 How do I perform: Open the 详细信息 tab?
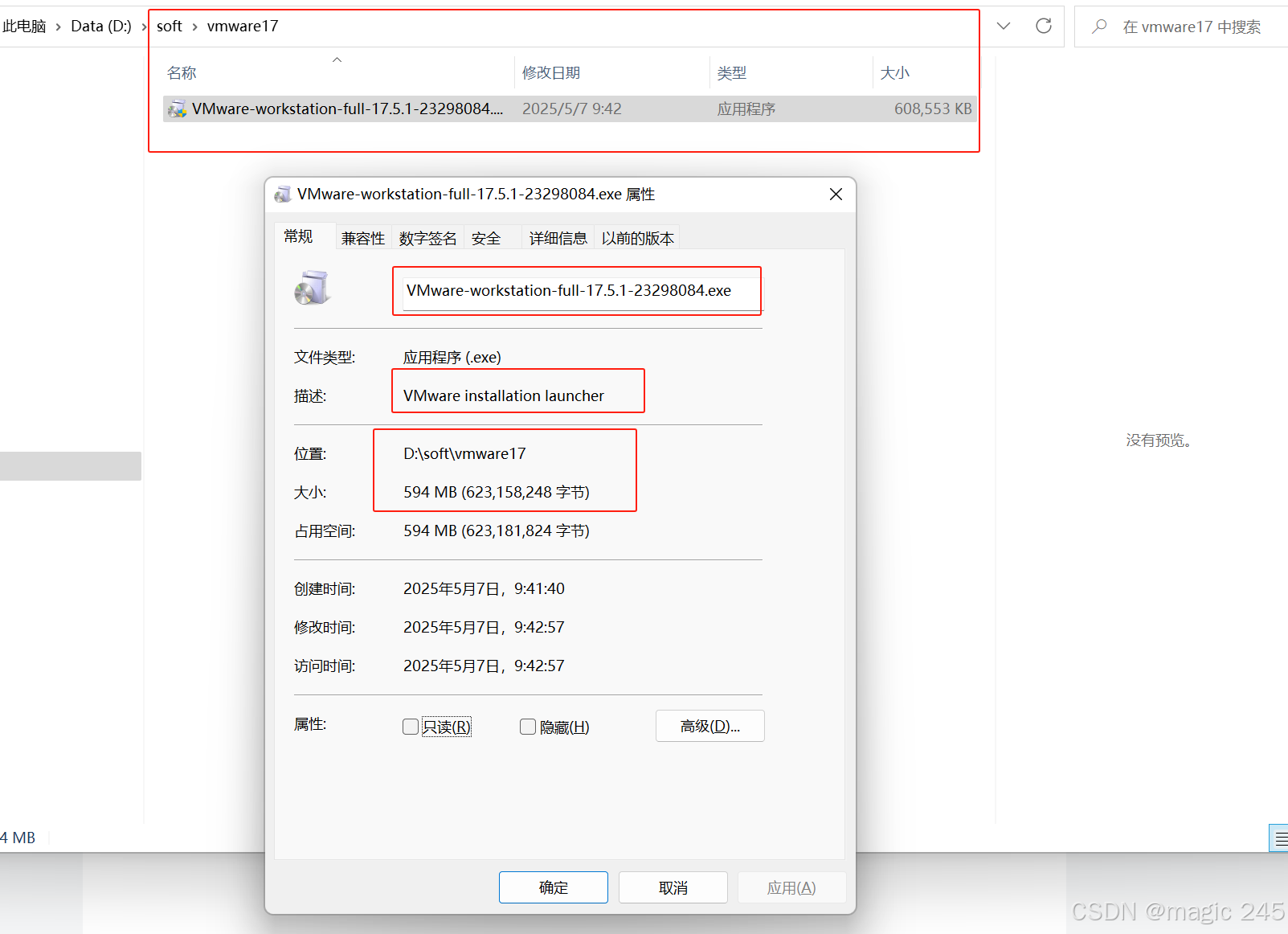pyautogui.click(x=558, y=238)
